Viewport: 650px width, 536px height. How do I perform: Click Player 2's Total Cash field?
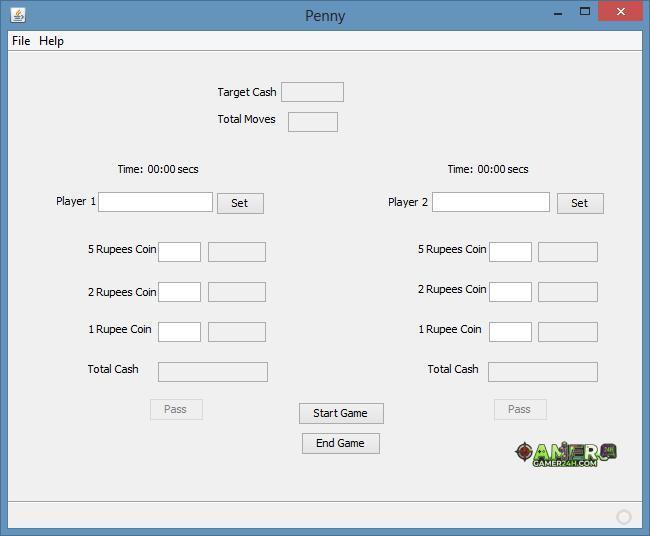[x=543, y=372]
